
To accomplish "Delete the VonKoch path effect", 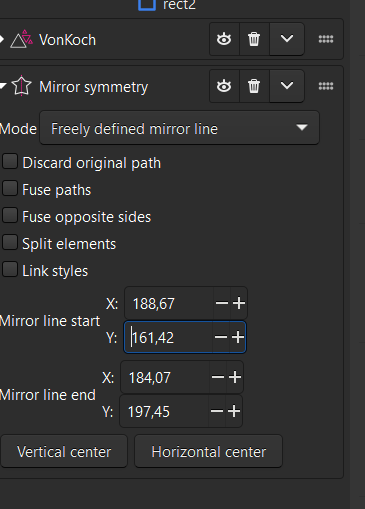I will point(254,39).
